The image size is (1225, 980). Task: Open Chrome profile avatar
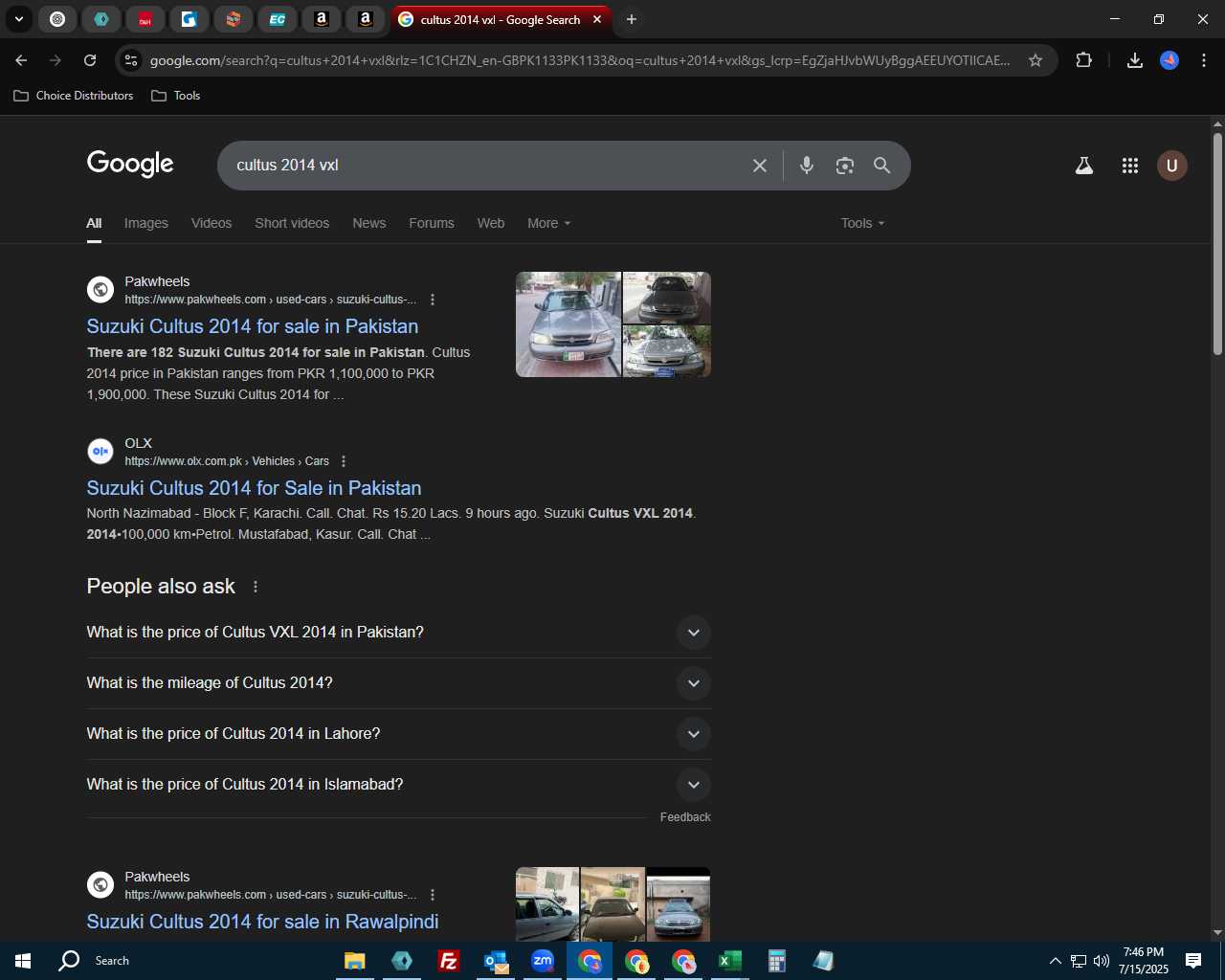pos(1169,60)
